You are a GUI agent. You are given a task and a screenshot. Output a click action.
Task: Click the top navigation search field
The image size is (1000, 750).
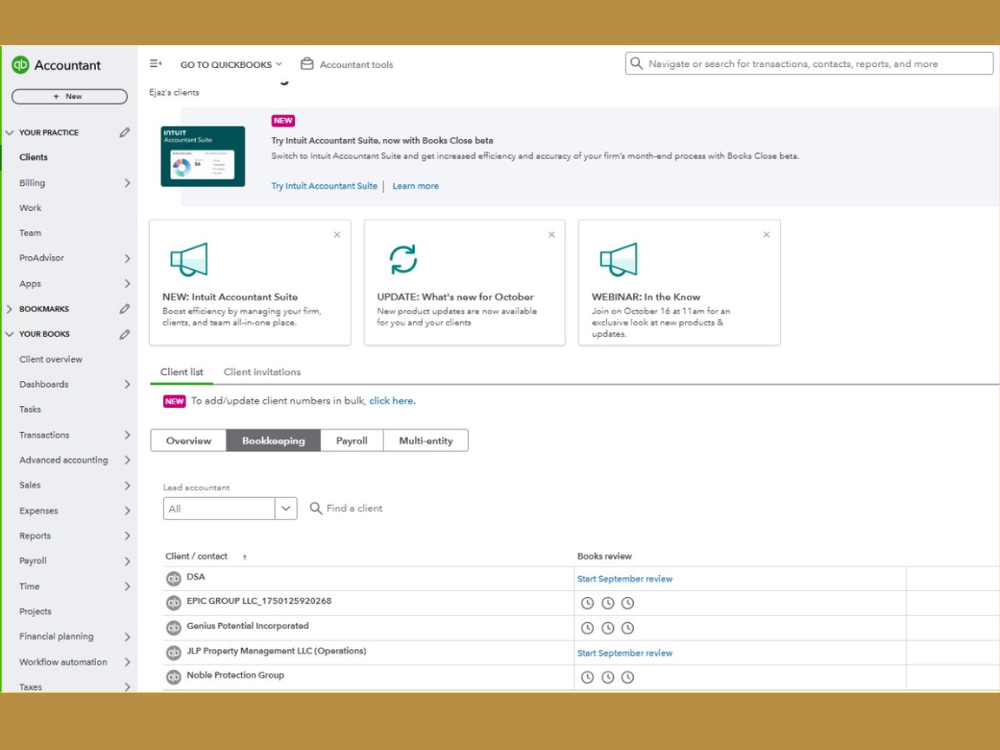pyautogui.click(x=809, y=64)
